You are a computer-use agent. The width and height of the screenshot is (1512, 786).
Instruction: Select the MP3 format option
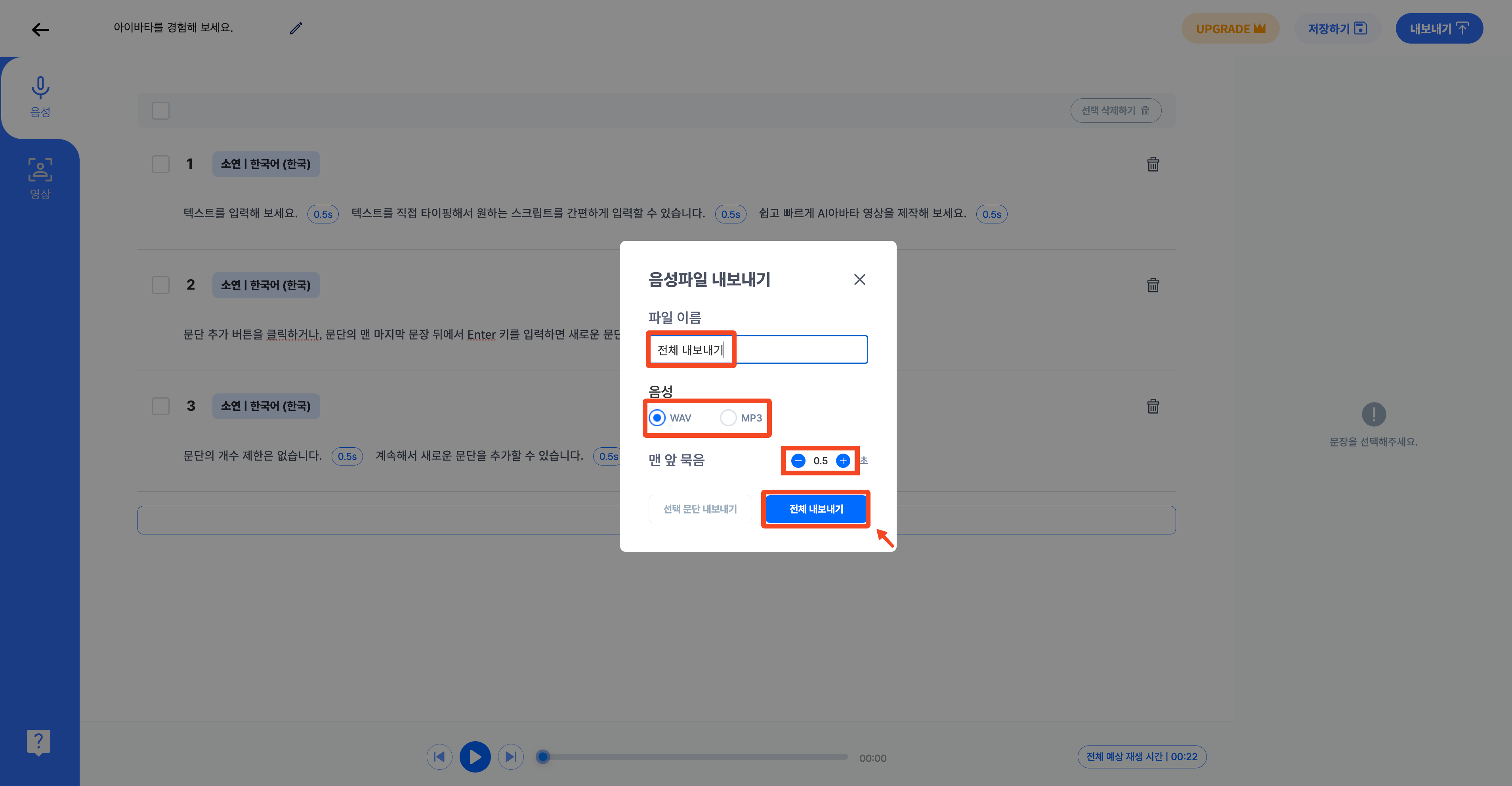(x=728, y=418)
